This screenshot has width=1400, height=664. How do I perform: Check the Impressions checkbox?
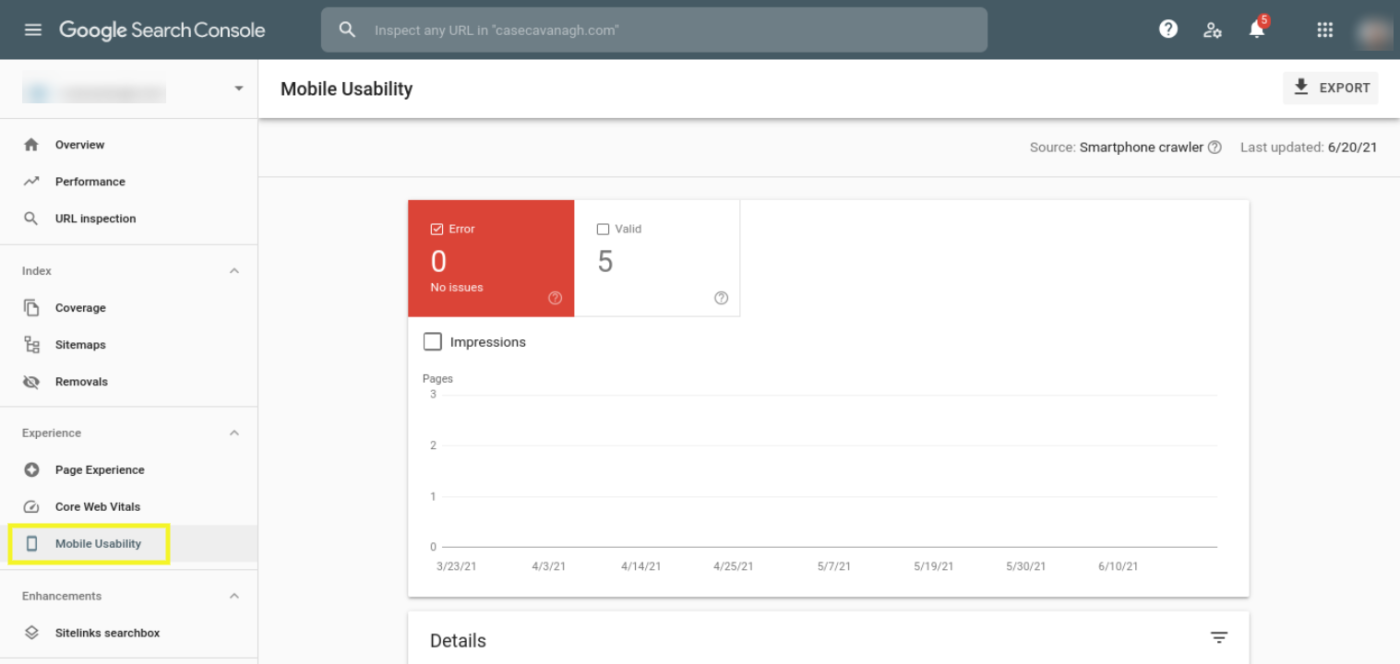pos(433,342)
